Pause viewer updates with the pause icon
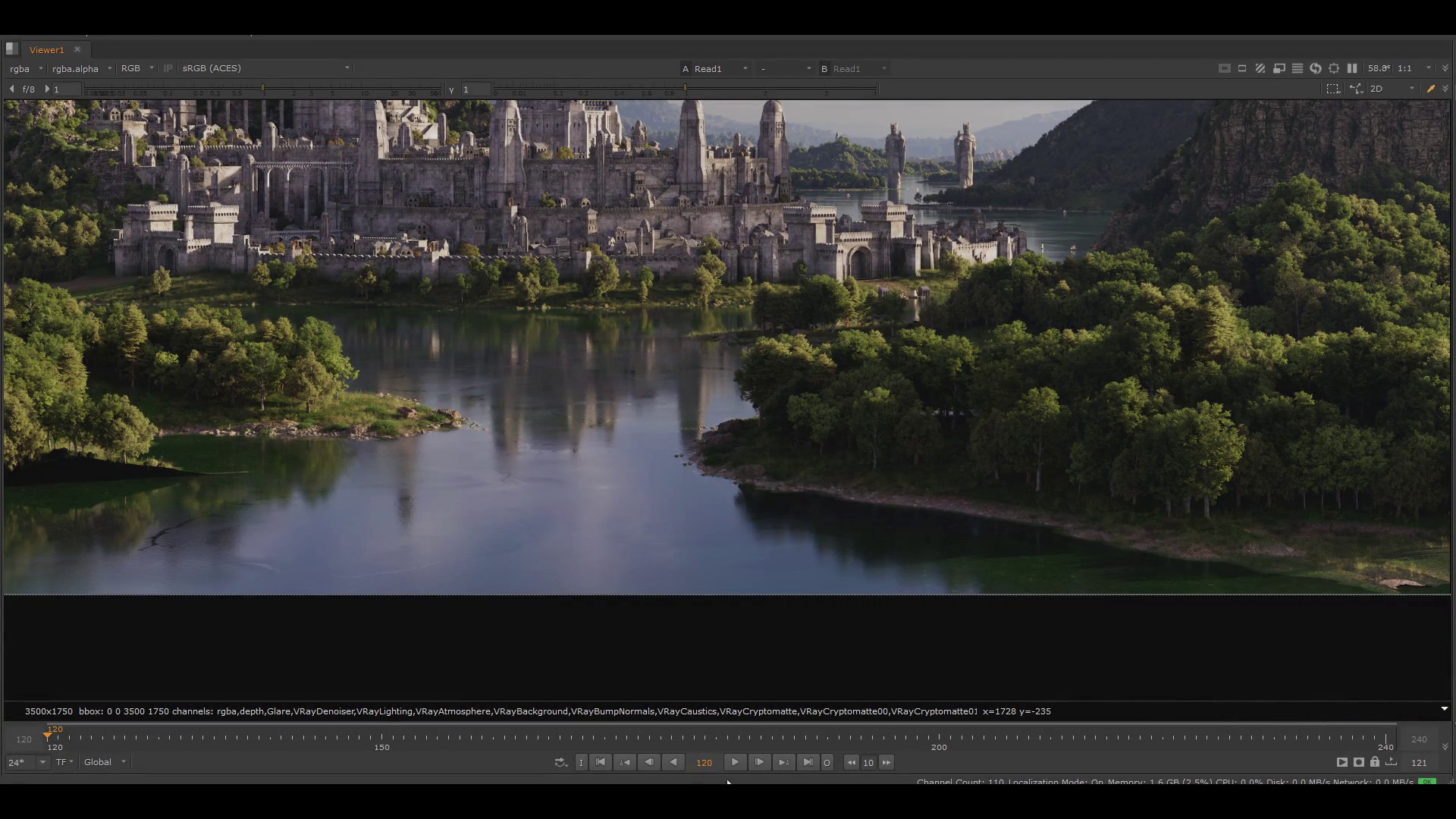 (x=1352, y=68)
